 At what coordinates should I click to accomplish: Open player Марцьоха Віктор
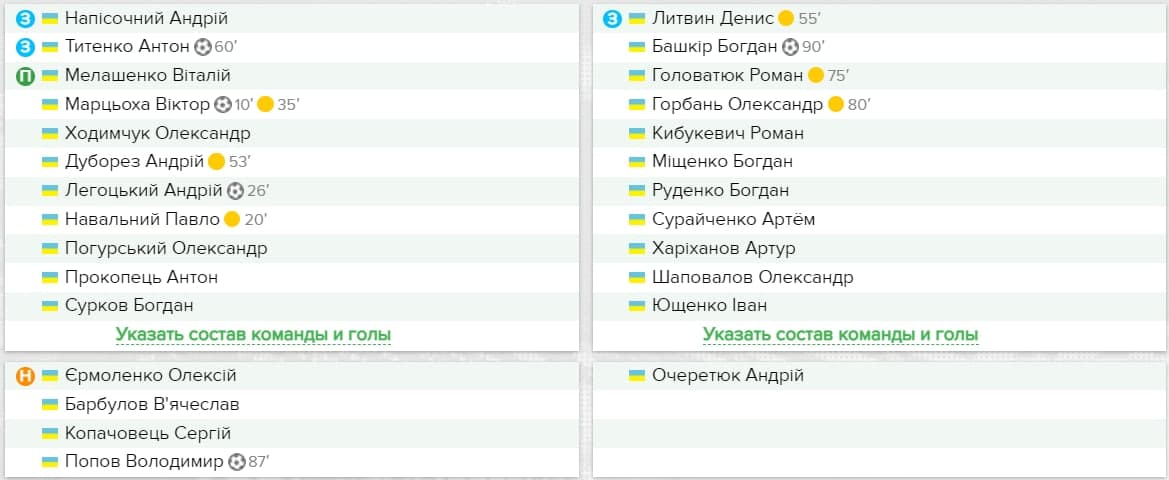[137, 104]
